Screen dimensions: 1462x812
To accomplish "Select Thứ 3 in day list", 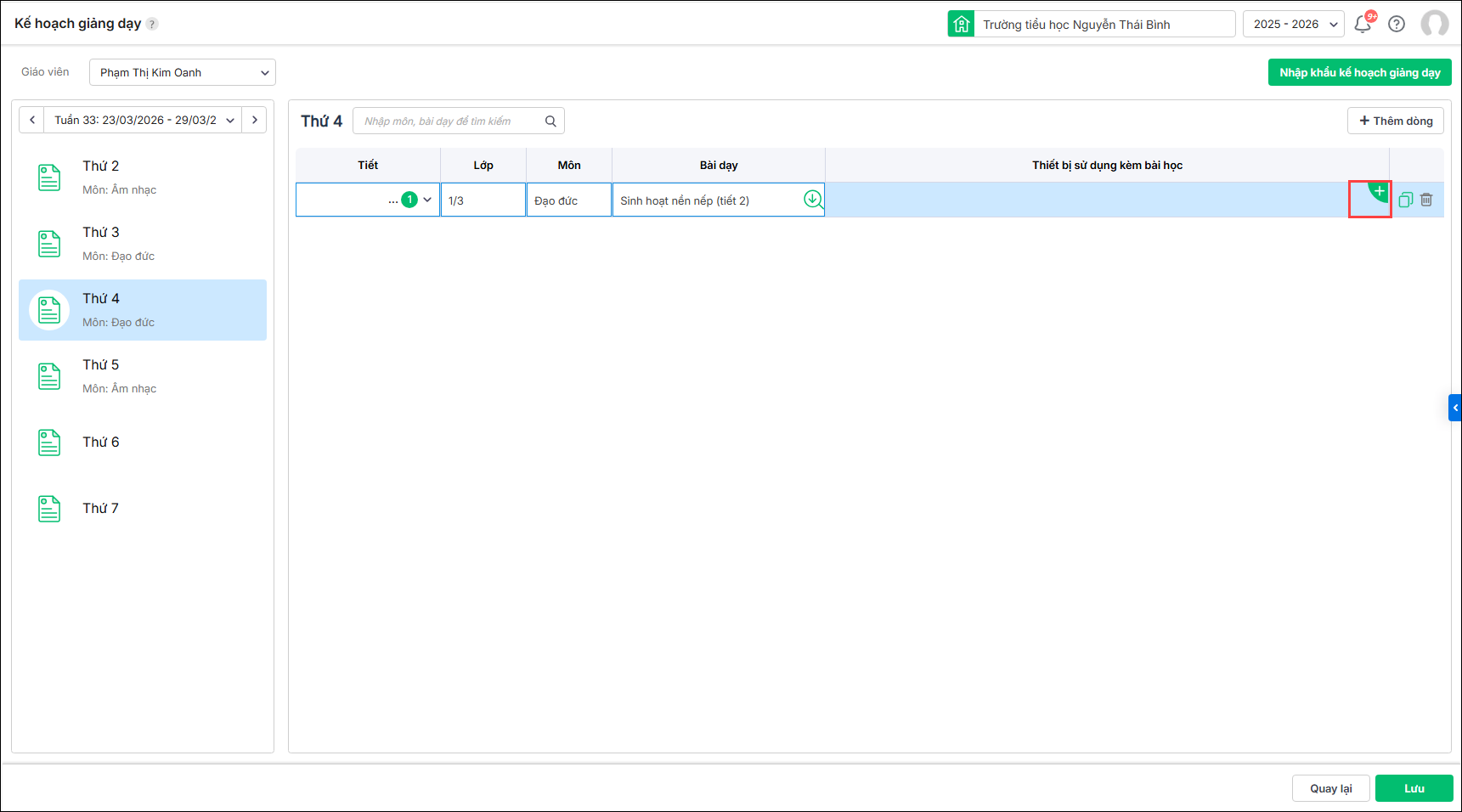I will point(143,244).
